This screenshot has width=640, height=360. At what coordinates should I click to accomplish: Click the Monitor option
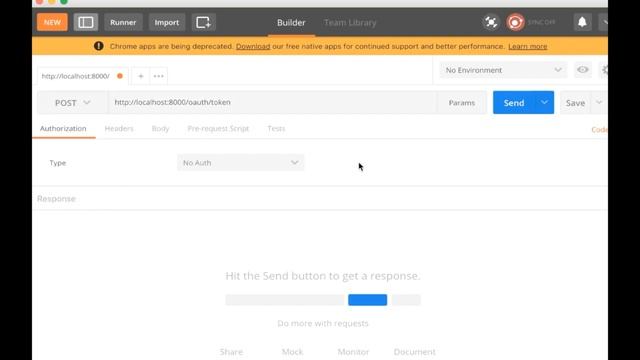click(x=353, y=352)
